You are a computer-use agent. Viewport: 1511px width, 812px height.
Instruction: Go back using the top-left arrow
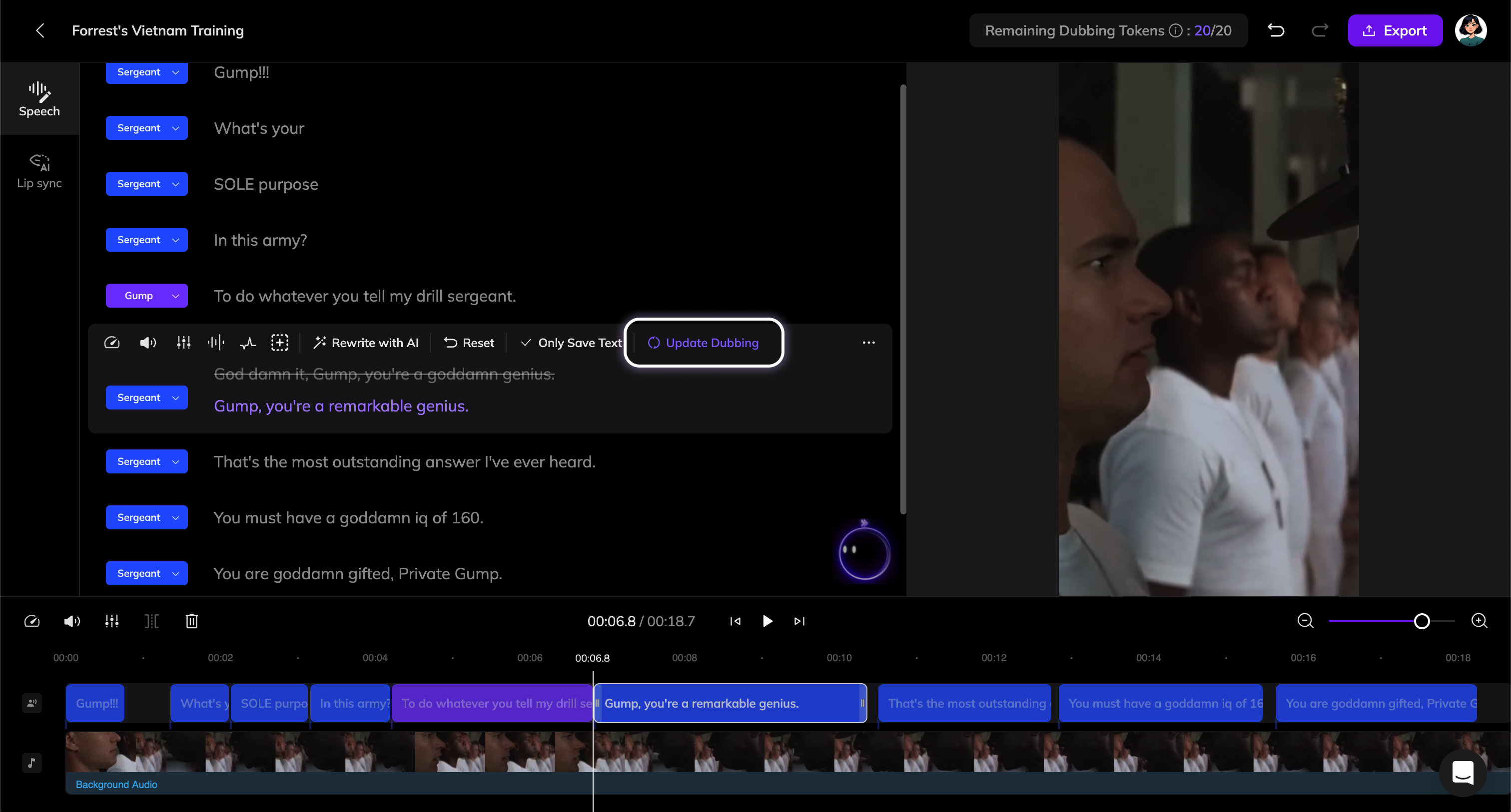pyautogui.click(x=40, y=30)
